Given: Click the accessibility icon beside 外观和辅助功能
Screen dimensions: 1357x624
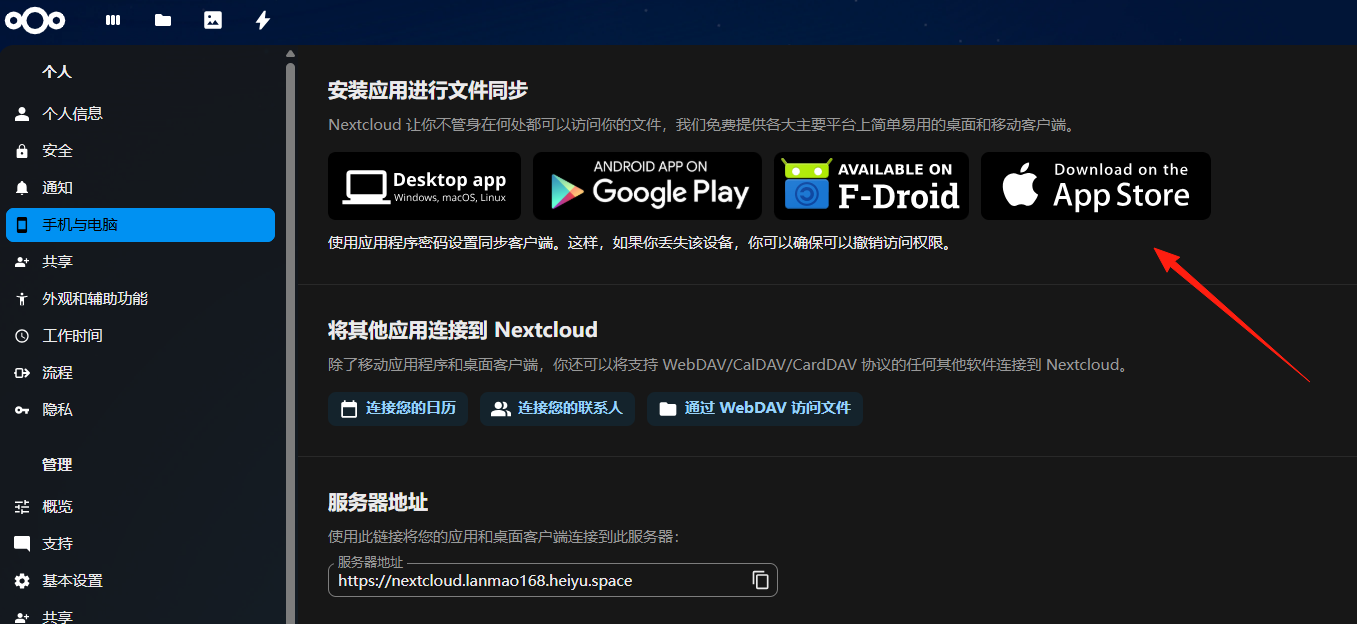Looking at the screenshot, I should pos(22,299).
